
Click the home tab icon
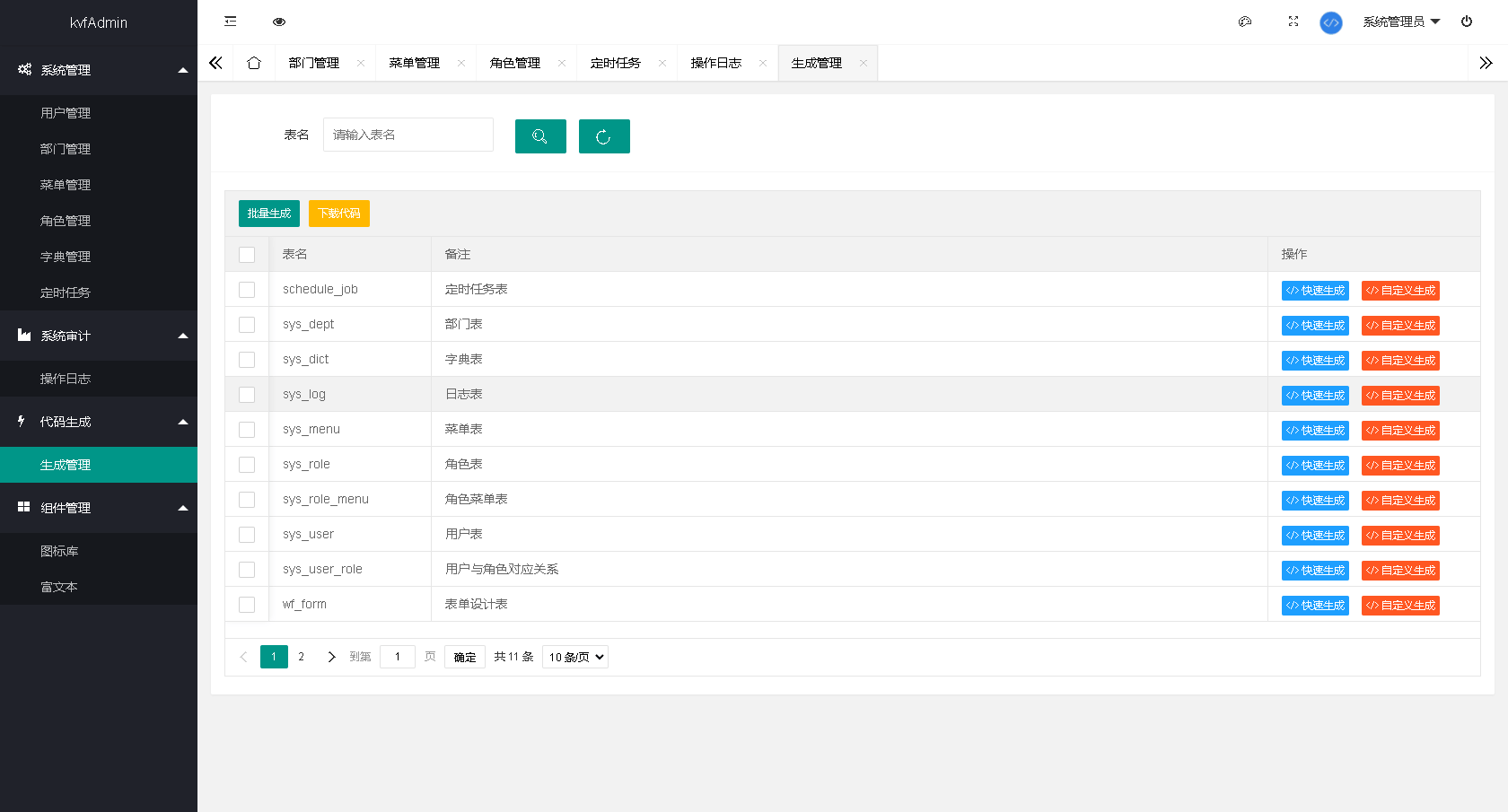tap(254, 62)
